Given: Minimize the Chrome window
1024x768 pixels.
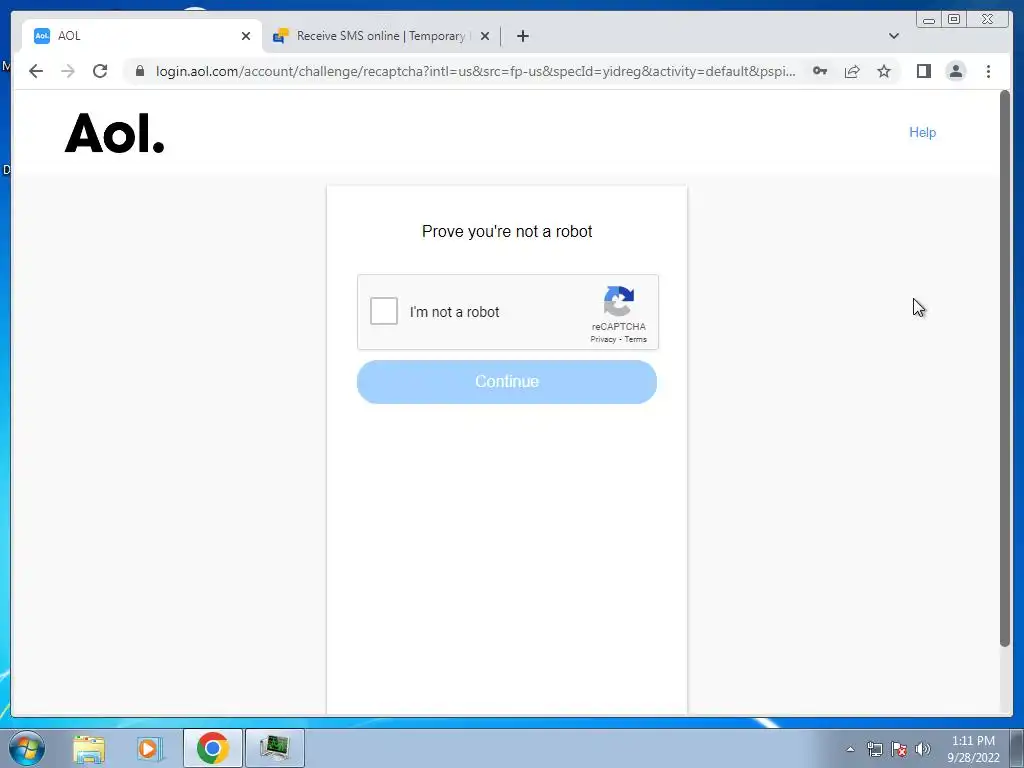Looking at the screenshot, I should tap(929, 20).
